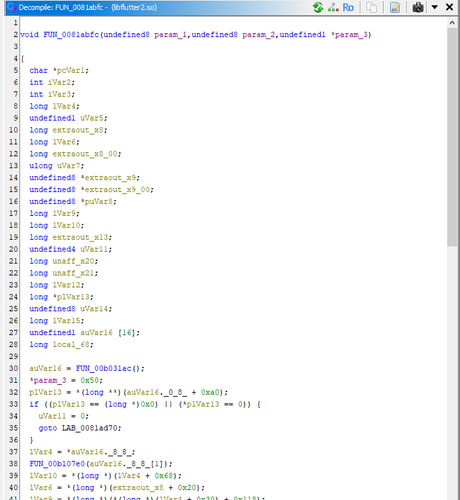The height and width of the screenshot is (500, 460).
Task: Click the notepad pencil edit icon
Action: (x=395, y=7)
